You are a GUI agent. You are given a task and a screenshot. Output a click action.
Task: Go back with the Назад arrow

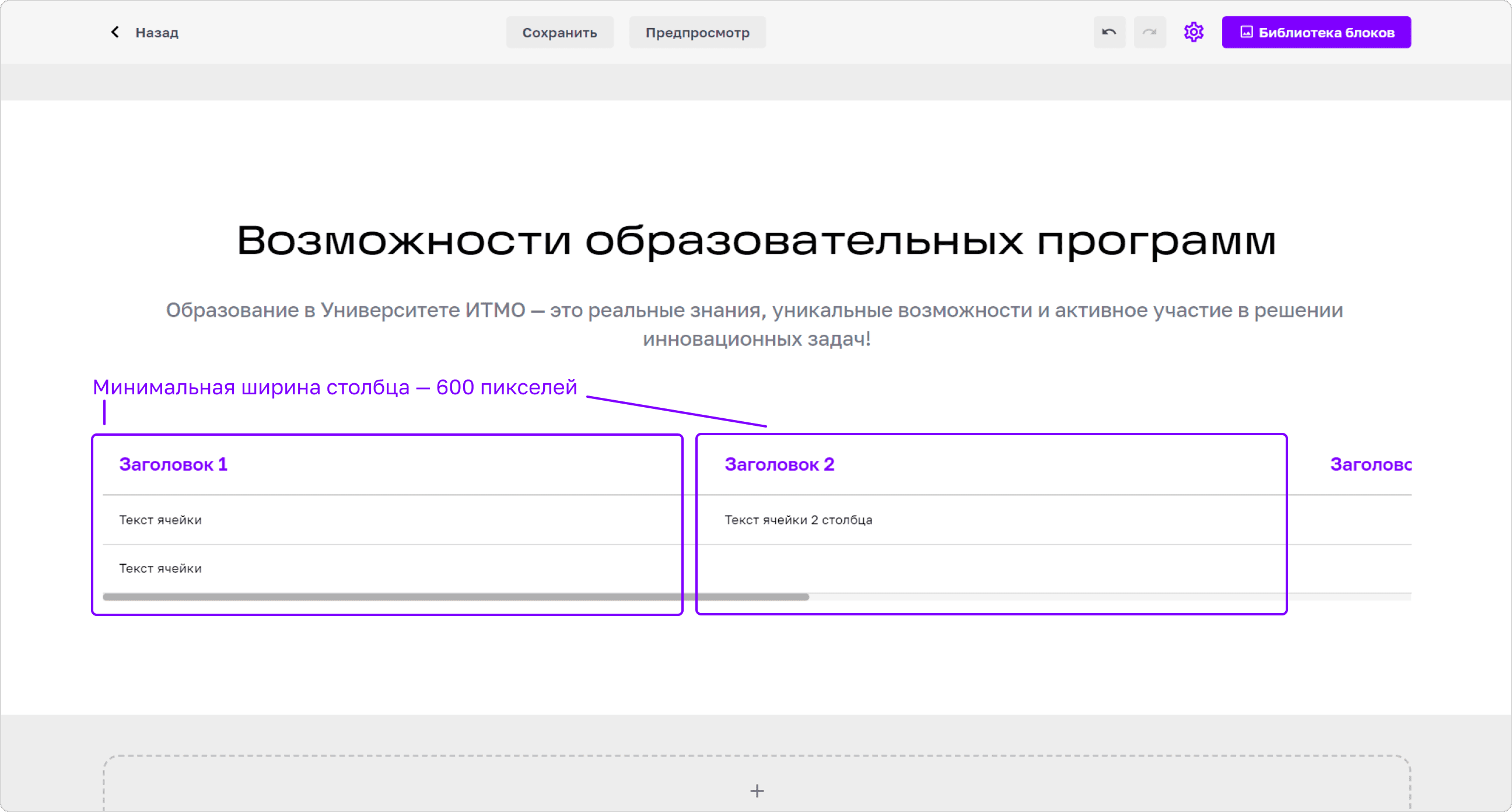(x=115, y=32)
